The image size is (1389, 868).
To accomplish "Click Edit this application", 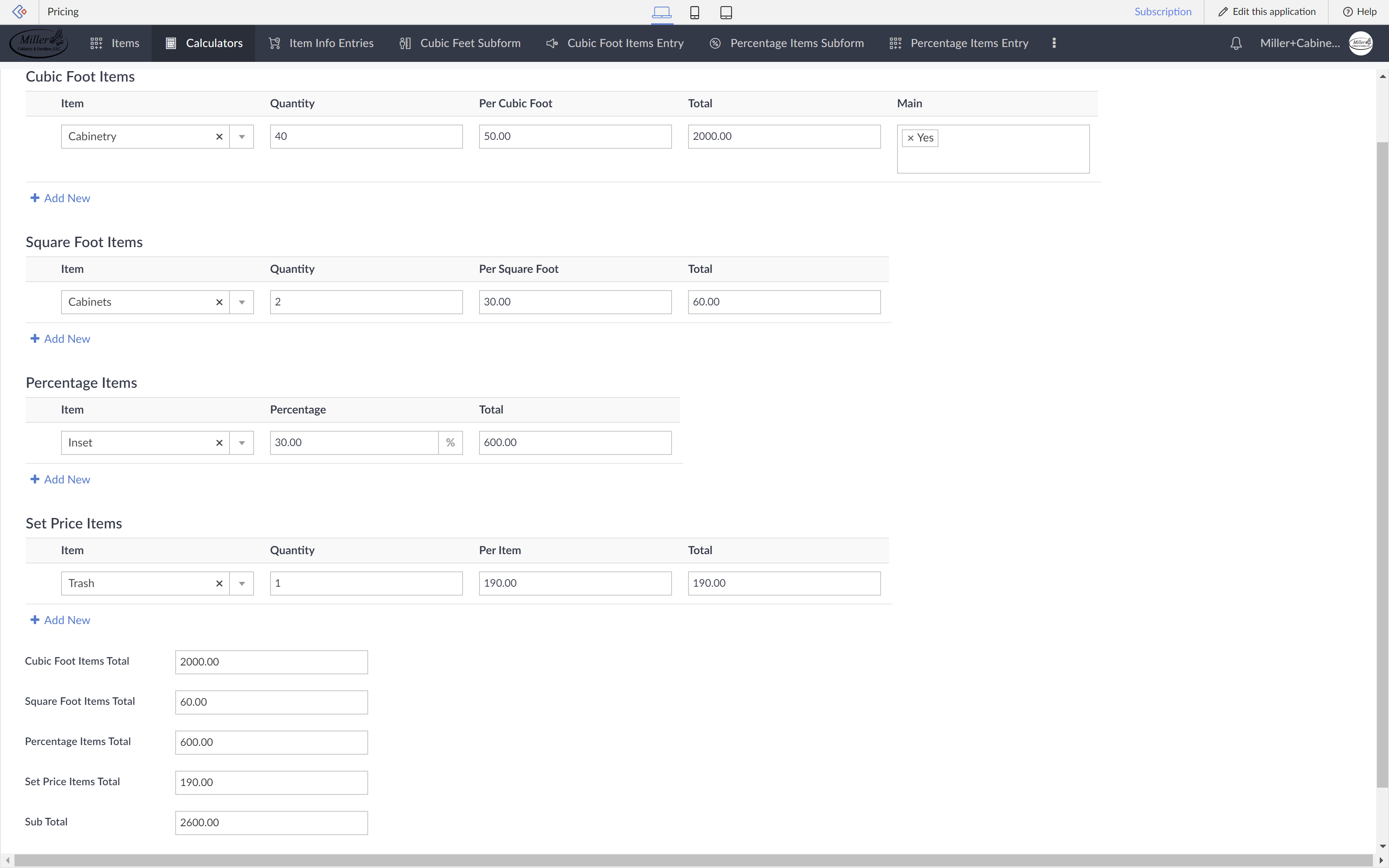I will pos(1266,12).
